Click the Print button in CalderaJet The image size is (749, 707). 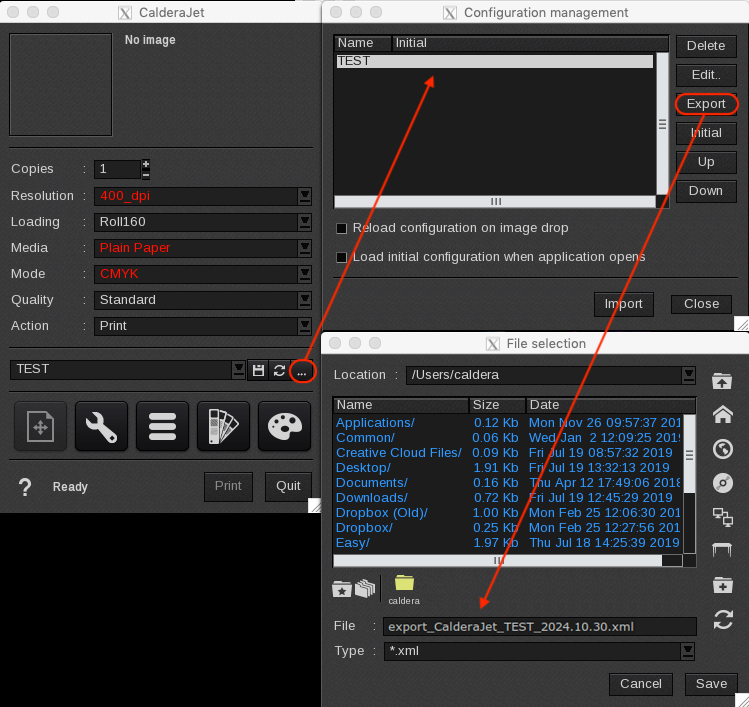pos(228,487)
